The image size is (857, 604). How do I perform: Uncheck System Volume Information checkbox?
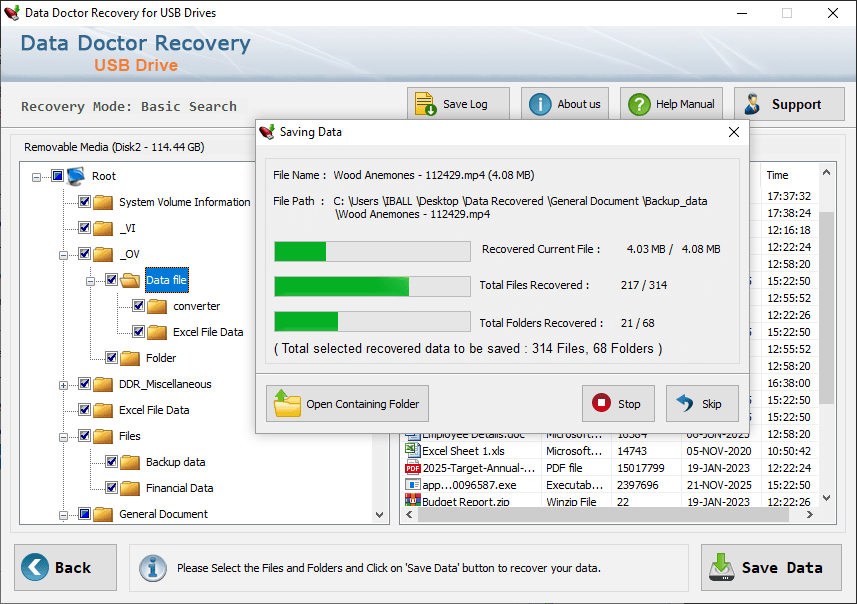pos(84,202)
